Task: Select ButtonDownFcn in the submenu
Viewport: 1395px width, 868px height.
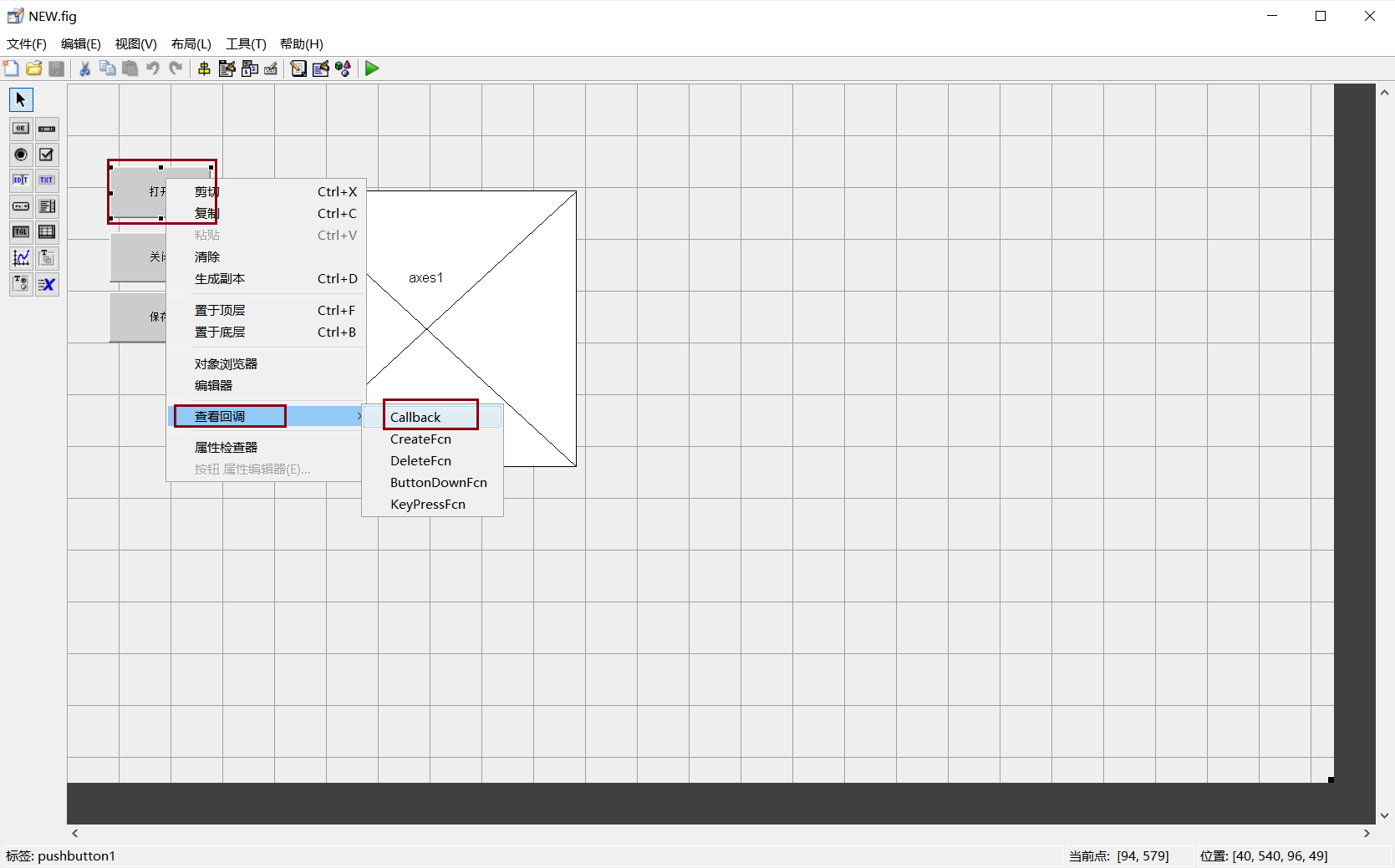Action: (432, 483)
